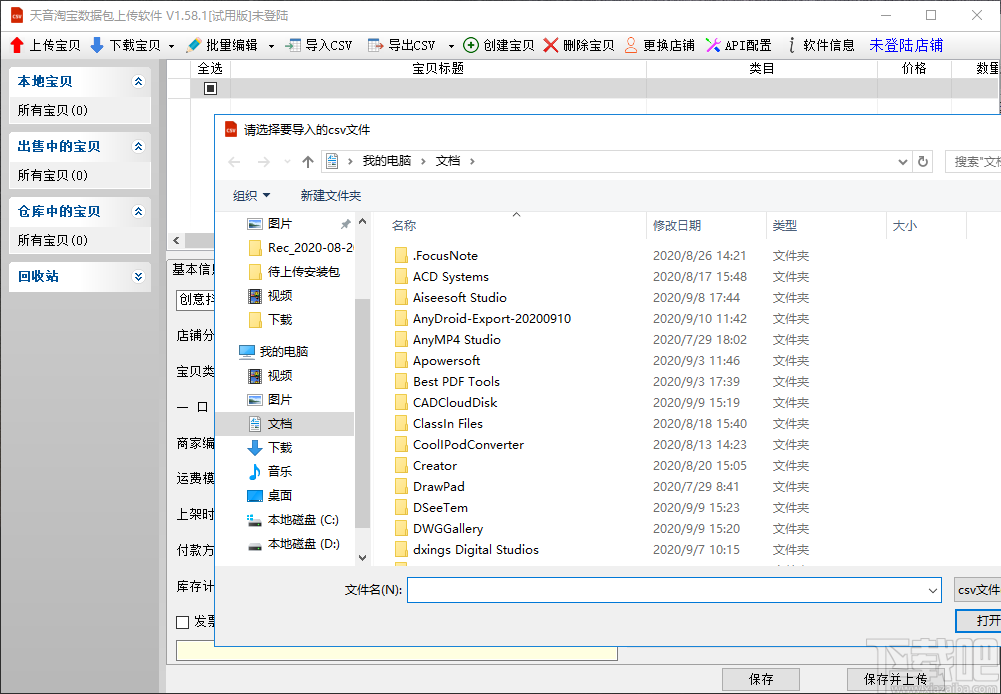Collapse the 仓库中的宝贝 panel
The width and height of the screenshot is (1001, 694).
pyautogui.click(x=139, y=212)
